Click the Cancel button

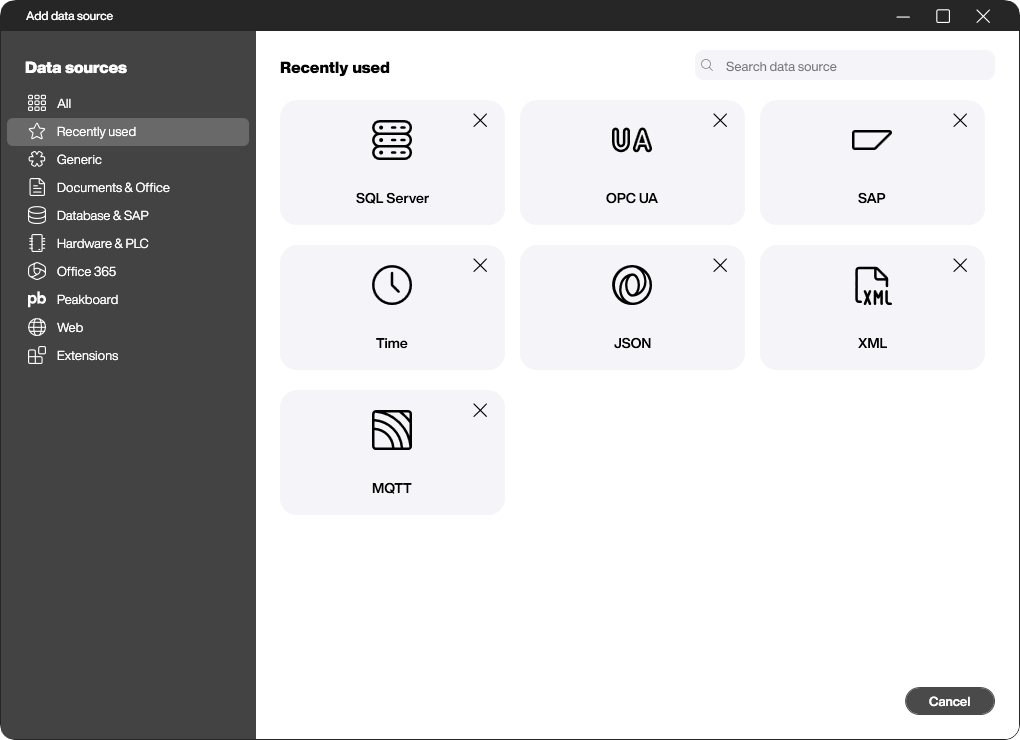tap(949, 701)
